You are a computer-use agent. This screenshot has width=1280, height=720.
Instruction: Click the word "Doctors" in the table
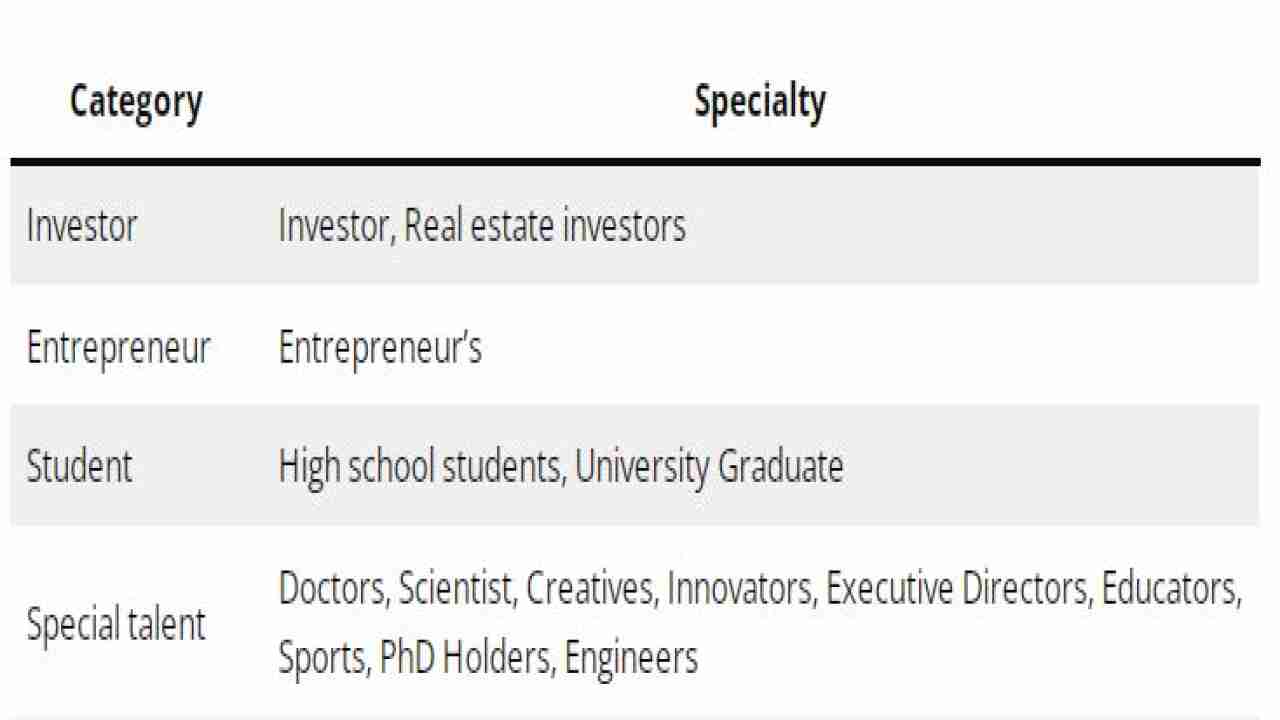(332, 589)
